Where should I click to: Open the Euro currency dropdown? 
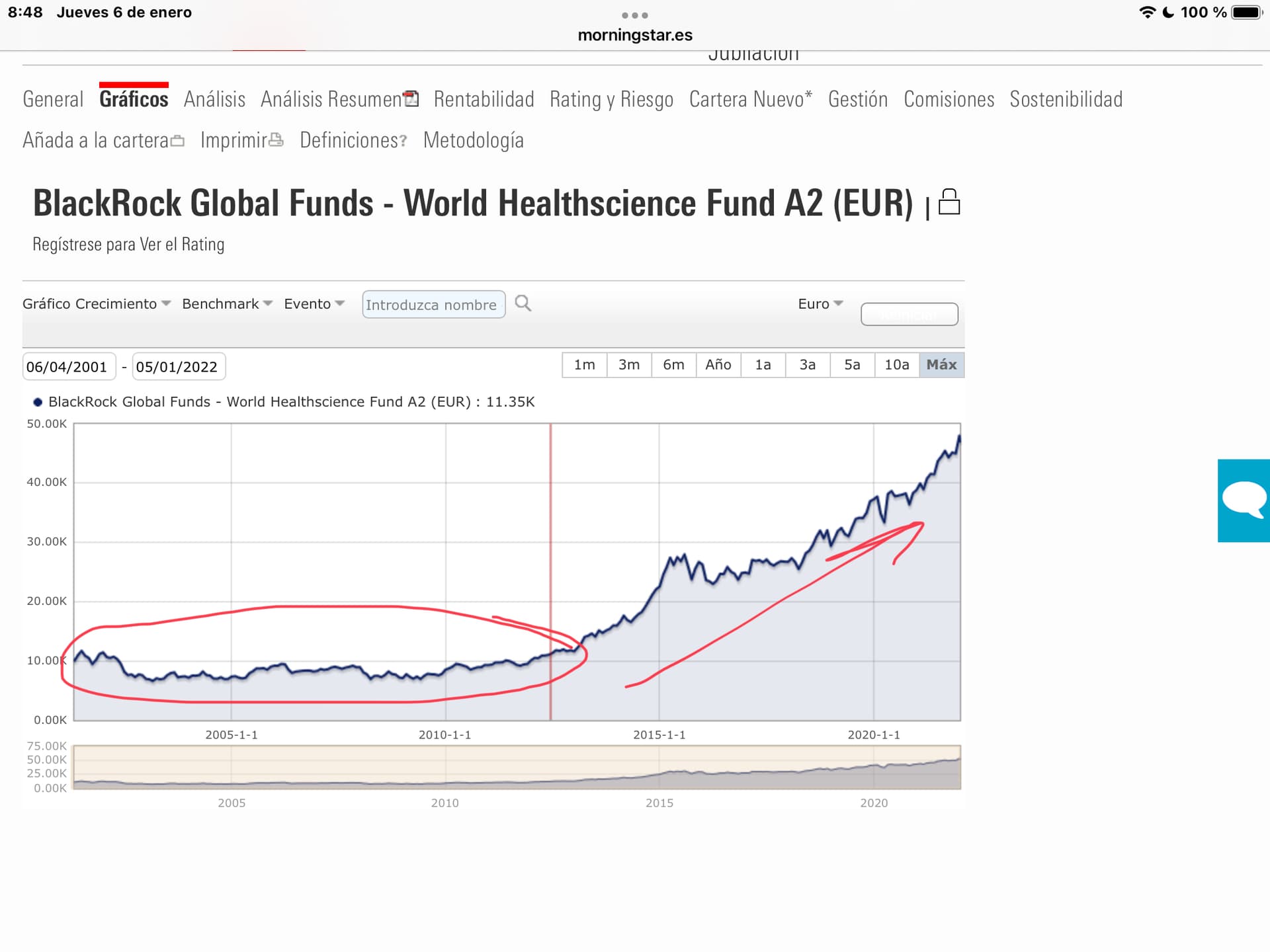point(820,303)
